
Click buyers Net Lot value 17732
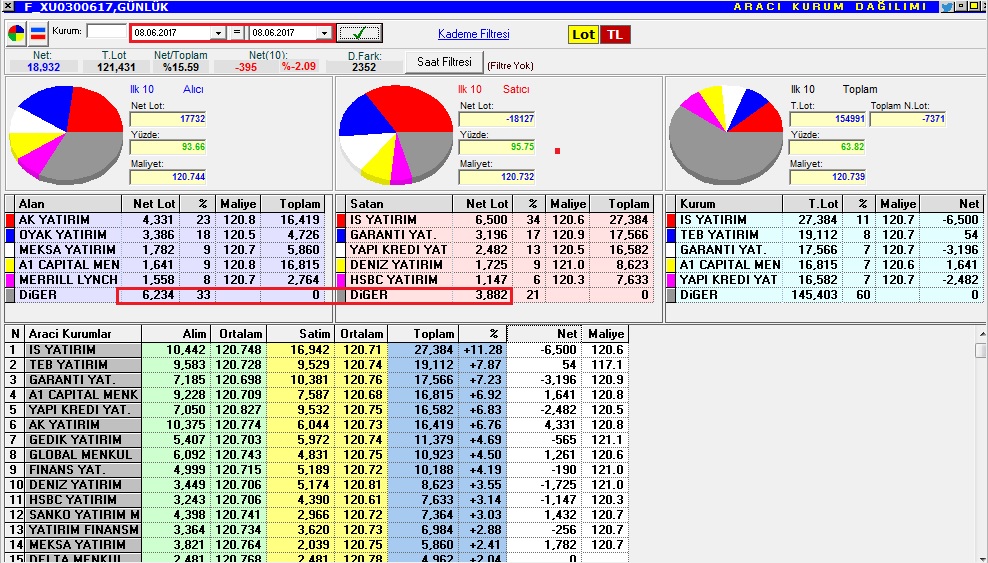(168, 119)
